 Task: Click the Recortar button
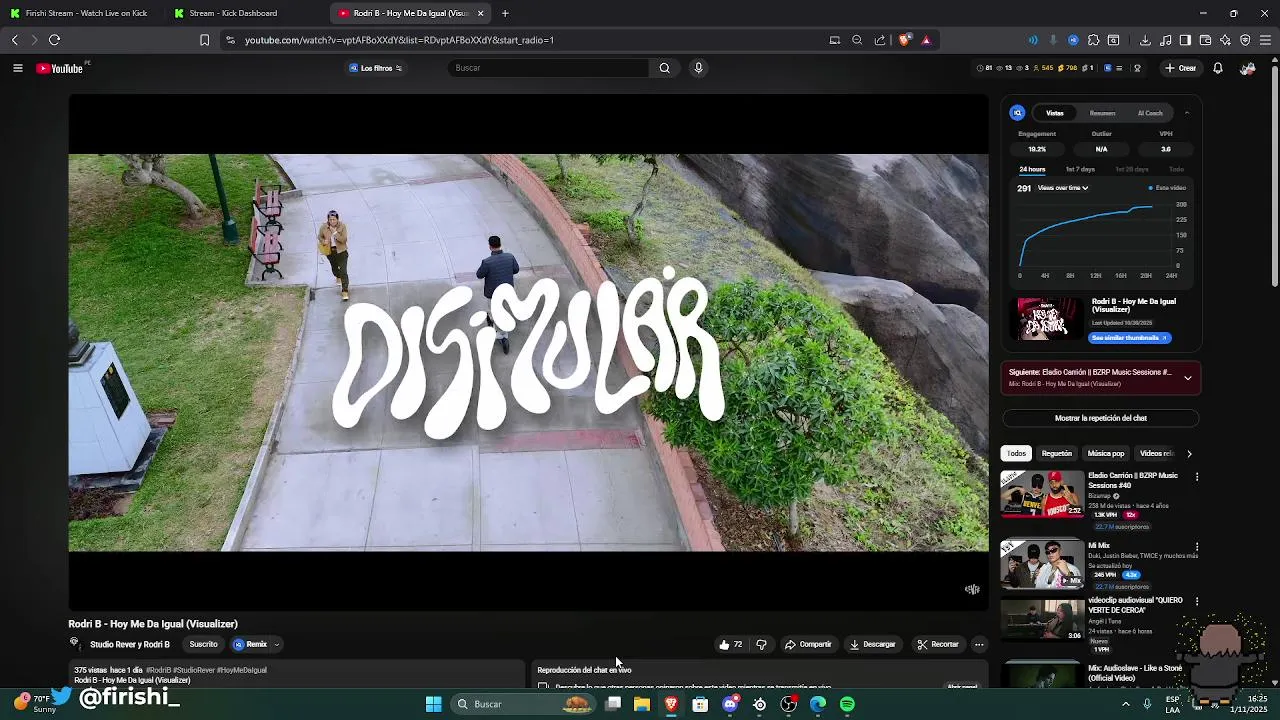click(x=938, y=644)
